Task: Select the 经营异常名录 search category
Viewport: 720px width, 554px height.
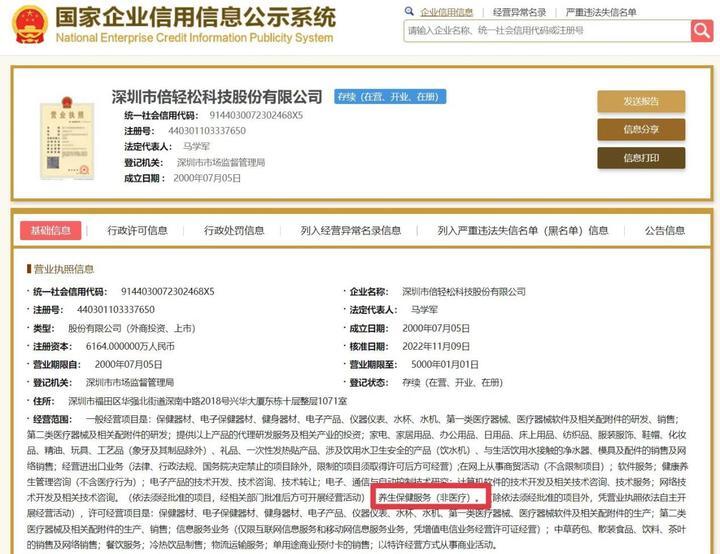Action: (519, 12)
